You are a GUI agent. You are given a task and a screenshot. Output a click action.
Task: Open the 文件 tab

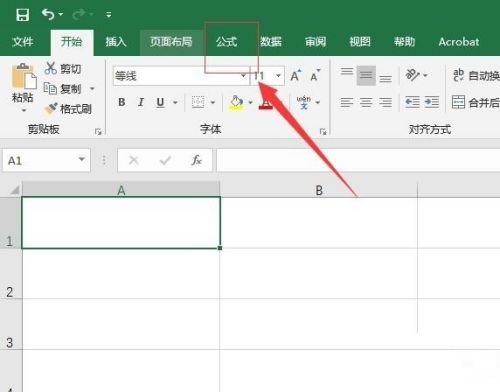tap(23, 42)
